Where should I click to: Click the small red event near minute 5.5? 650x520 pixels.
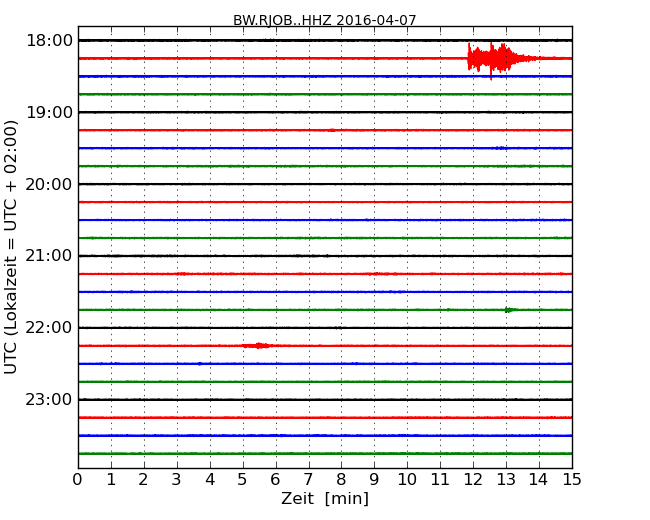click(257, 345)
